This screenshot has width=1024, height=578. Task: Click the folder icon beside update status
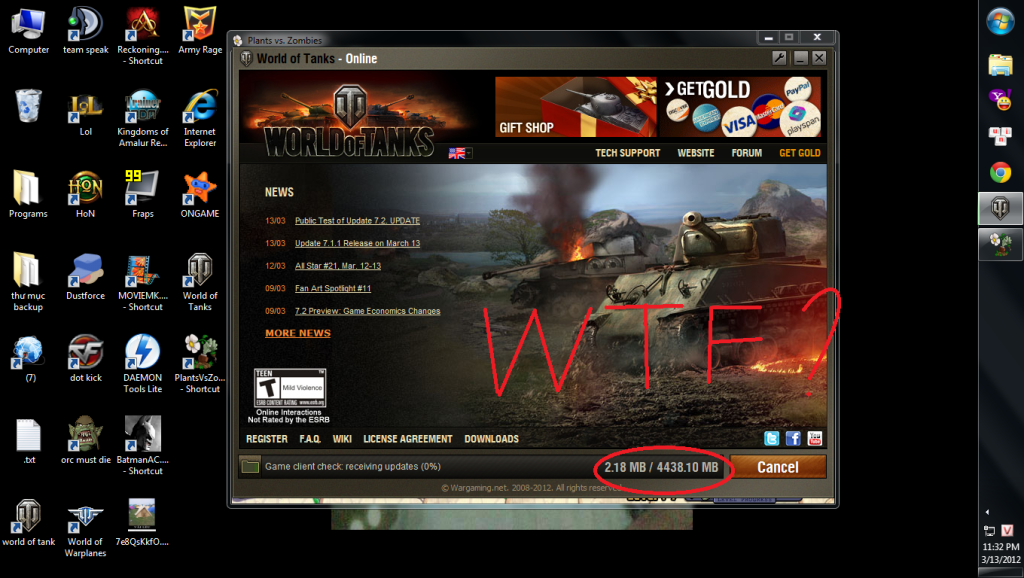tap(249, 466)
